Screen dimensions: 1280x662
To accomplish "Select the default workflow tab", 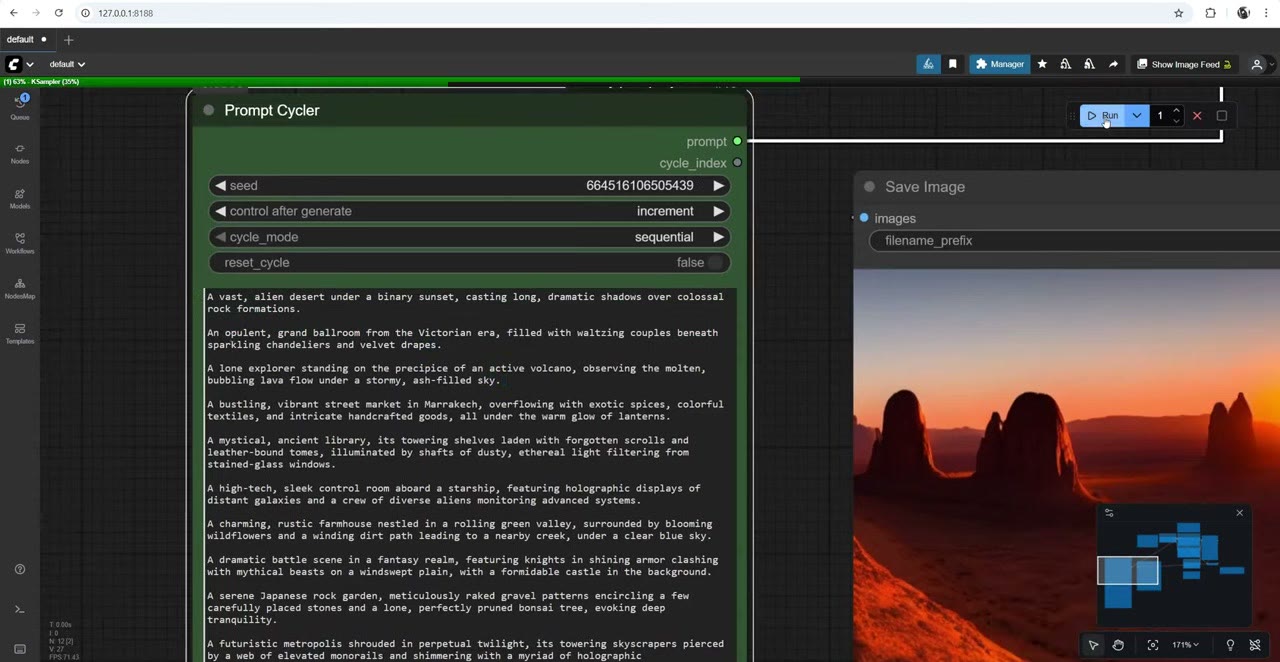I will click(27, 40).
